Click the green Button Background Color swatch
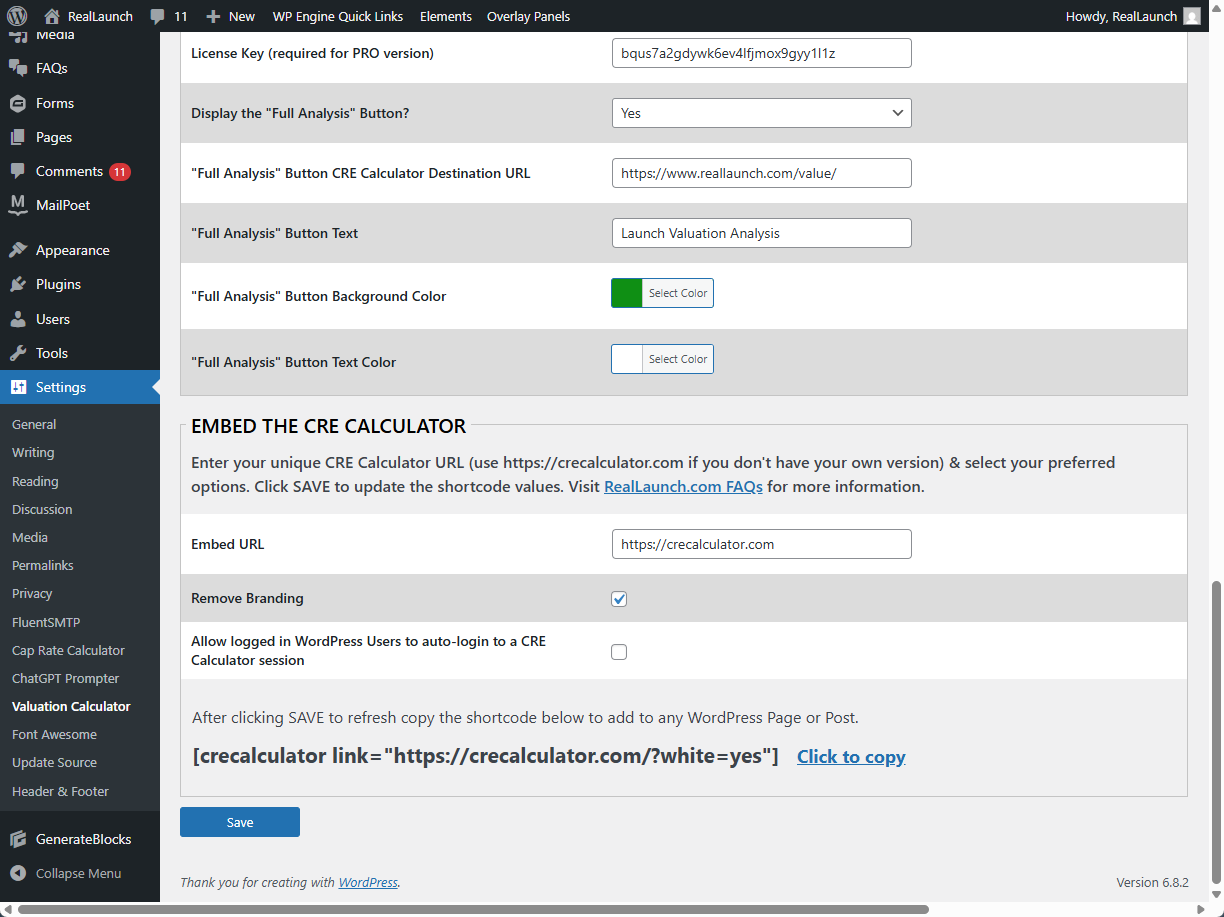The image size is (1224, 917). tap(627, 293)
